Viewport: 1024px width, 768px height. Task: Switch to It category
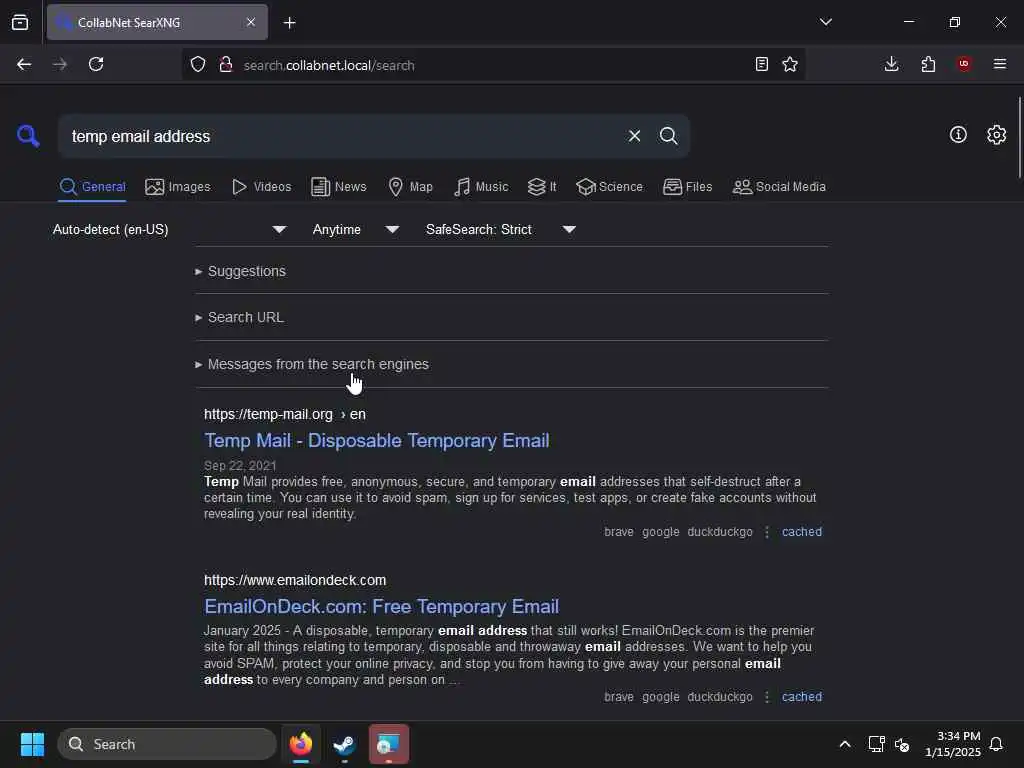(542, 187)
